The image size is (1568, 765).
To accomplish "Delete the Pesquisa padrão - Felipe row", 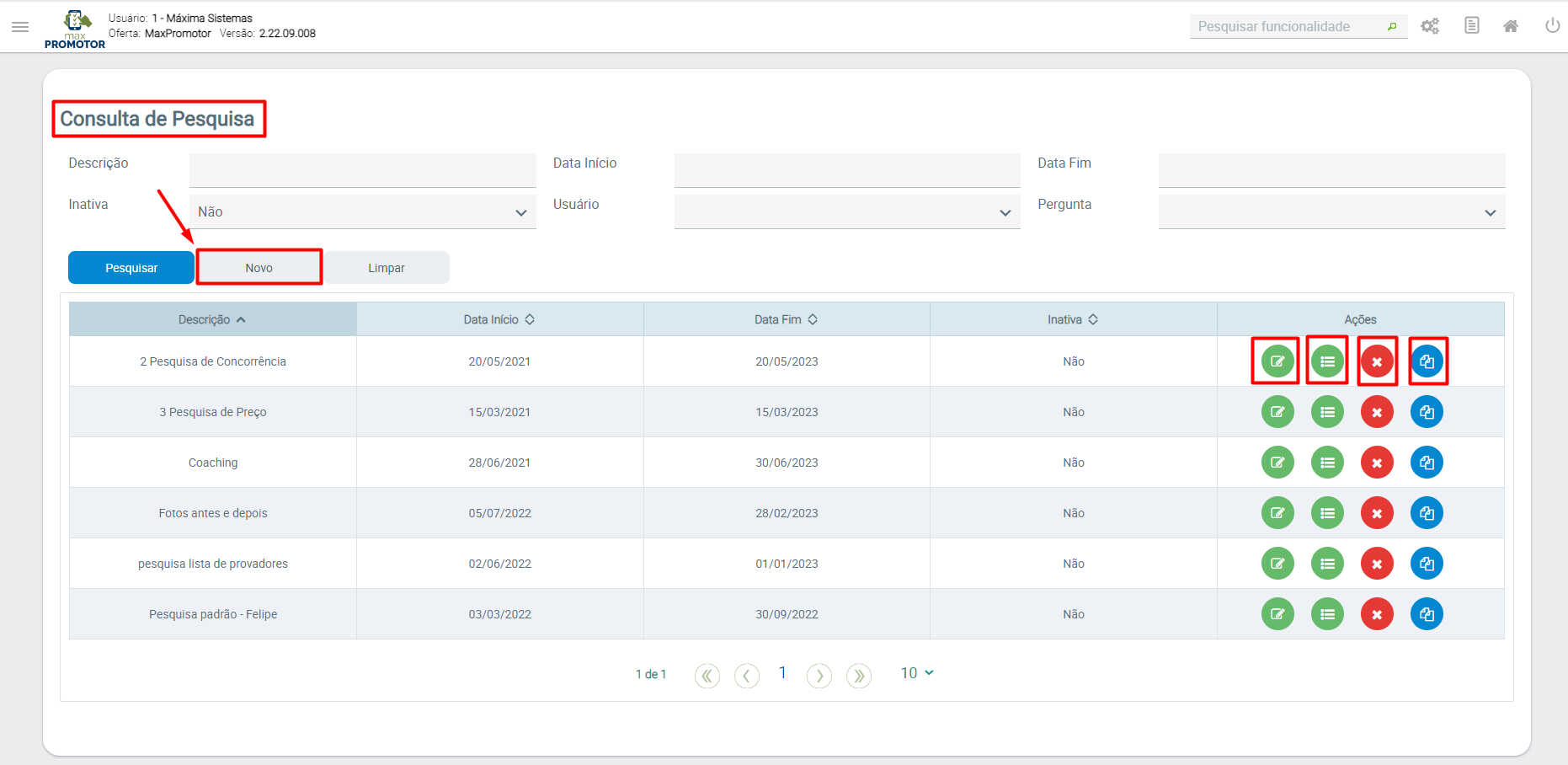I will [x=1377, y=614].
